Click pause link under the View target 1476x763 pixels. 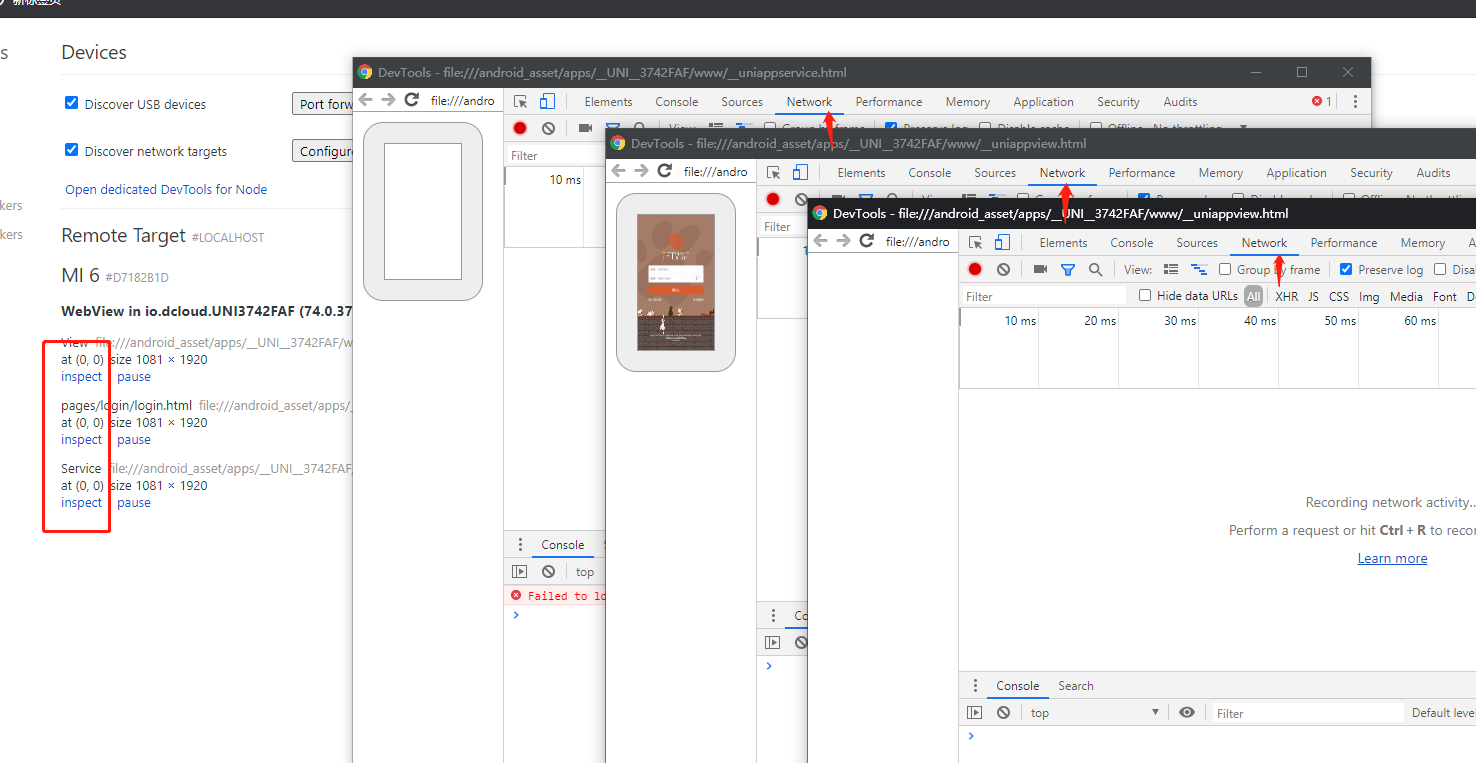(134, 377)
